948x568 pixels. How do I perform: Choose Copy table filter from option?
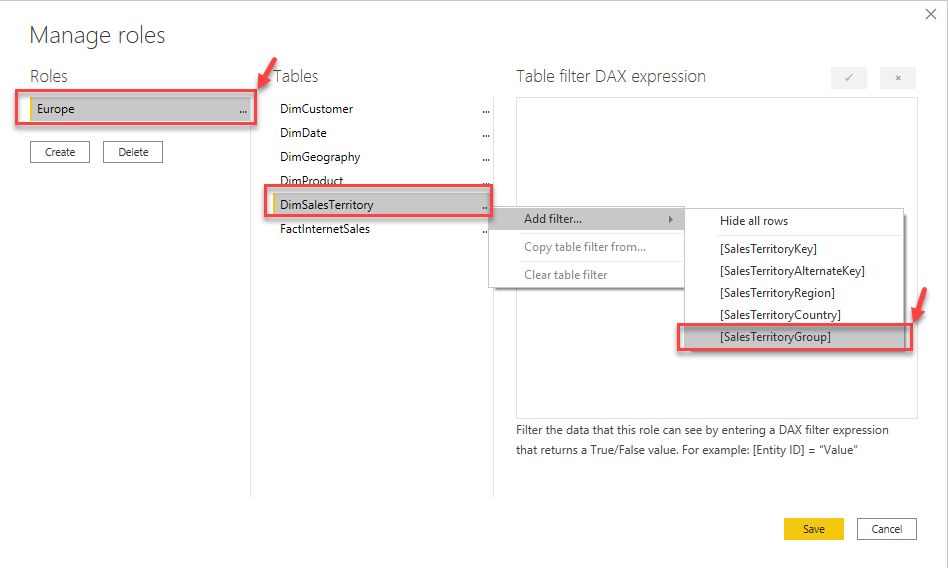(x=586, y=247)
